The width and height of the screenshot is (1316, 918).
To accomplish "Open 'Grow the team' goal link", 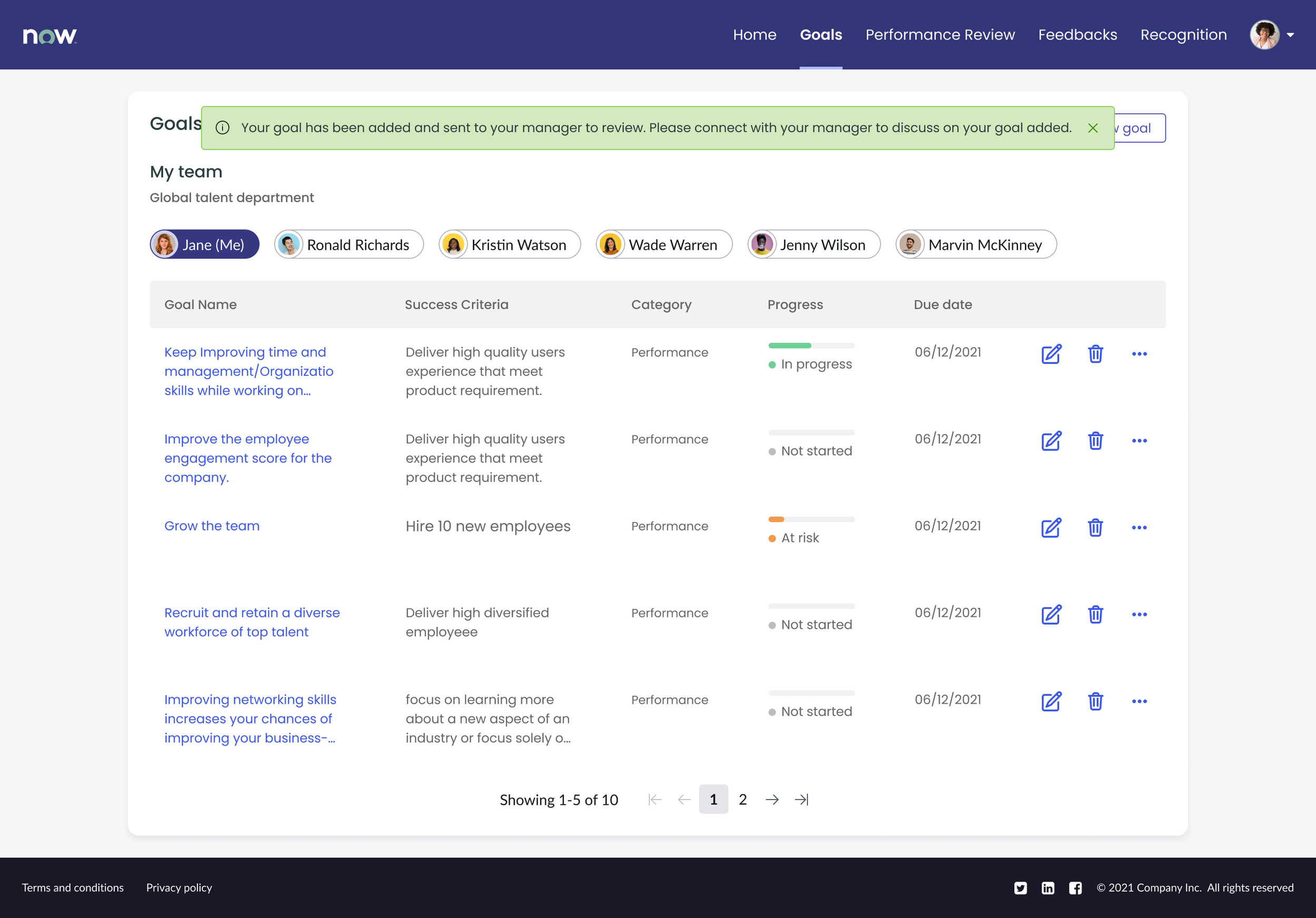I will tap(212, 526).
